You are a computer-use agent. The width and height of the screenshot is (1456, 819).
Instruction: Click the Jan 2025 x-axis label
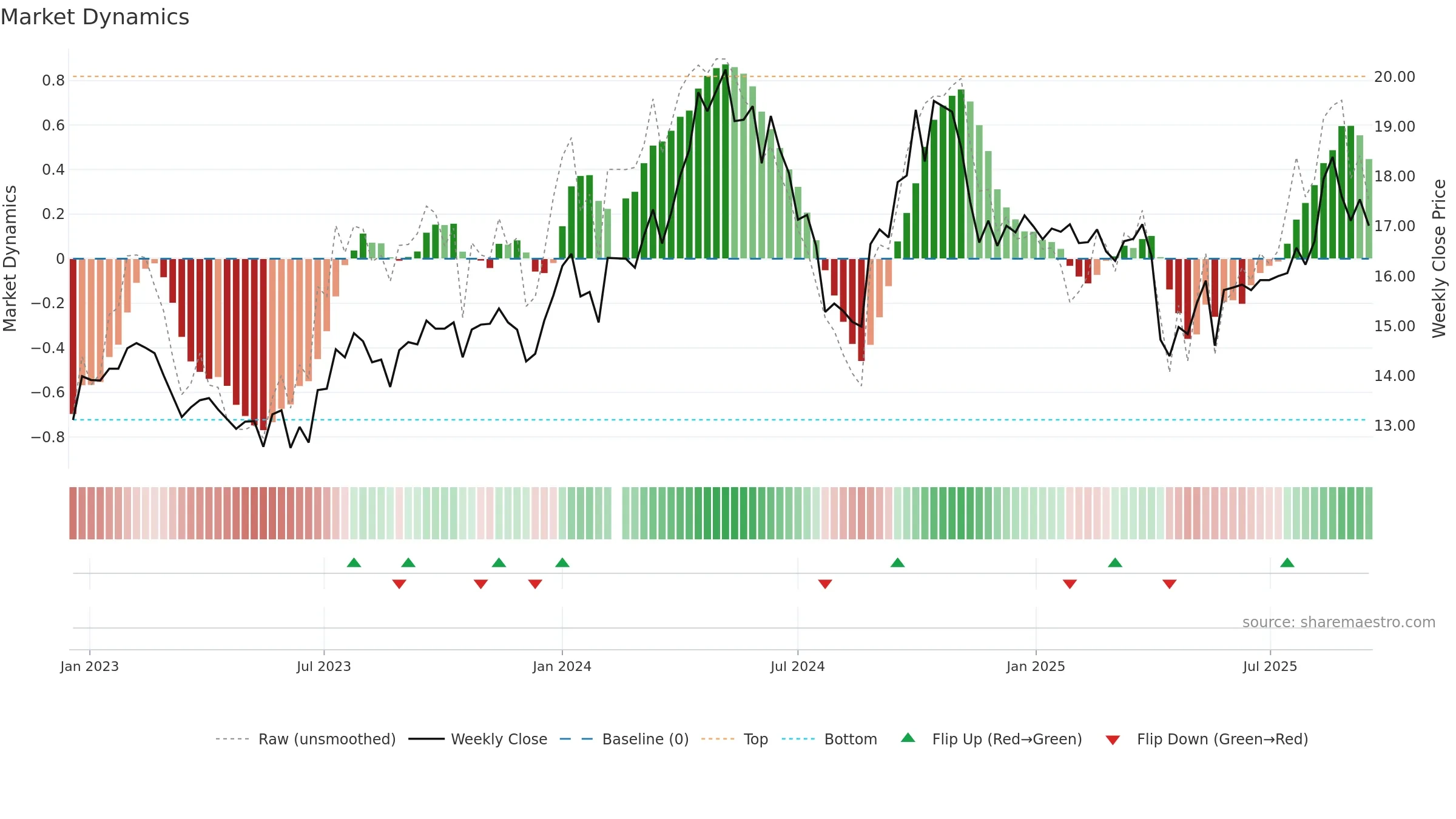[x=1036, y=666]
